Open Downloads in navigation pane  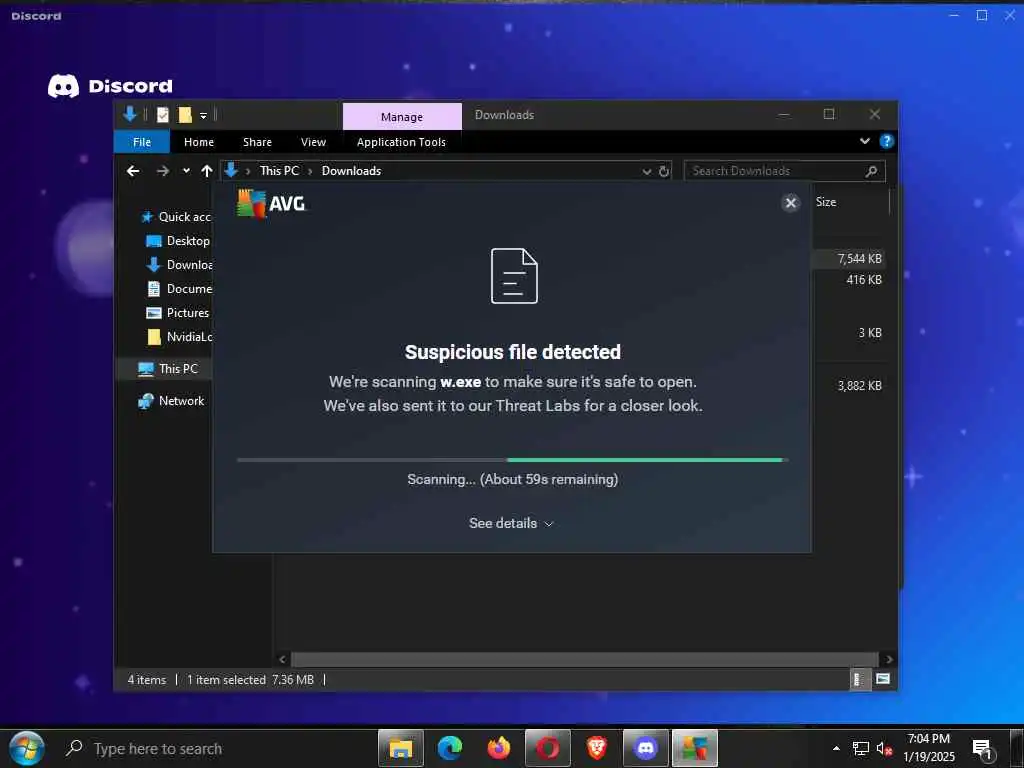[180, 264]
